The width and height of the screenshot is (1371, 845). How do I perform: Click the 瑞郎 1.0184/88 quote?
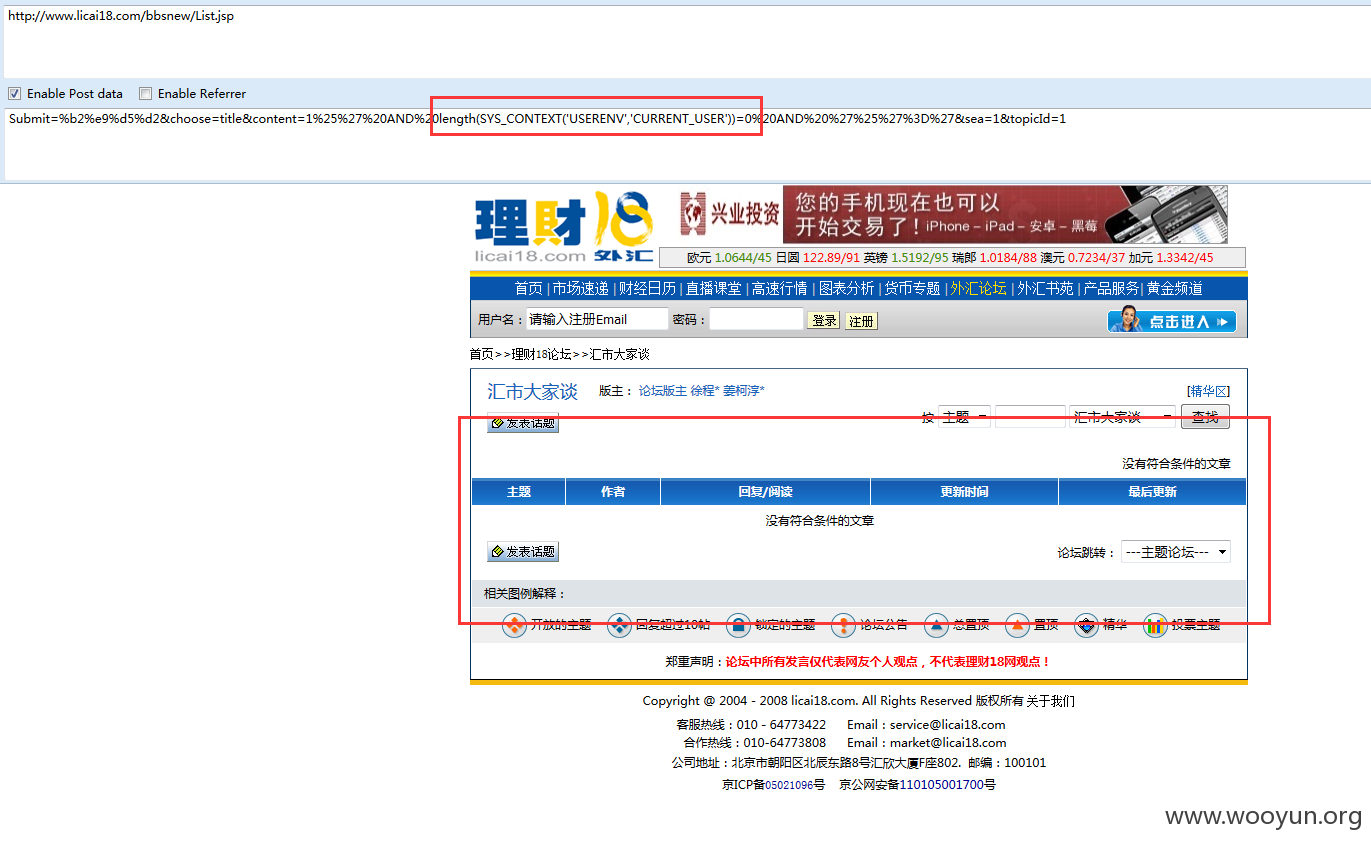995,258
